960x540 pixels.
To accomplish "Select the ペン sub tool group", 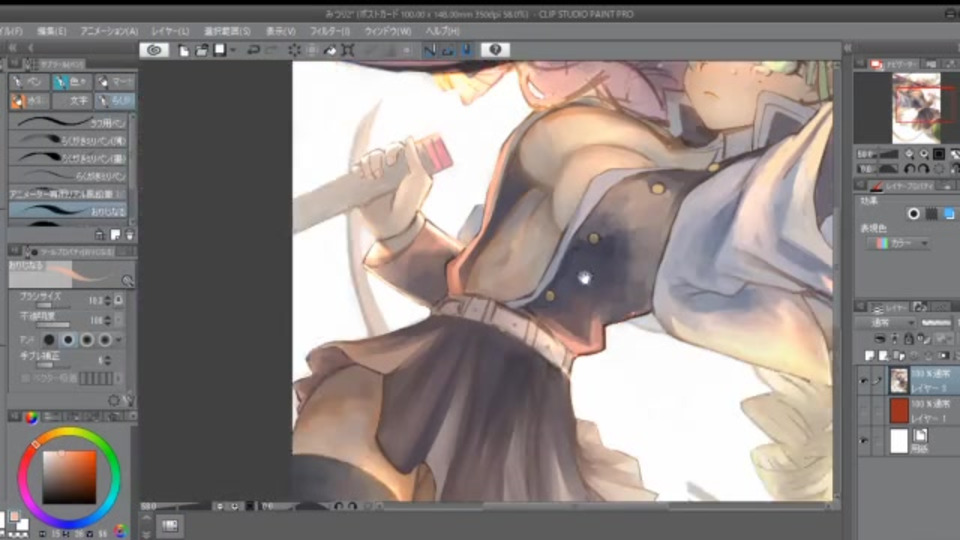I will coord(28,81).
